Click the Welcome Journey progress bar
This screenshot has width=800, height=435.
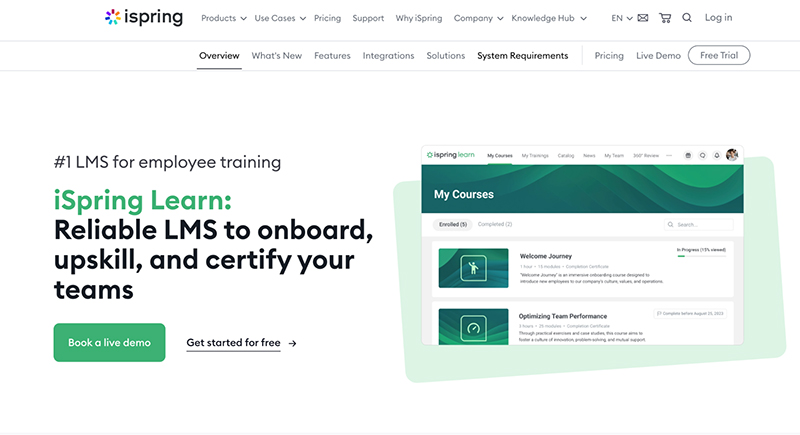[700, 256]
